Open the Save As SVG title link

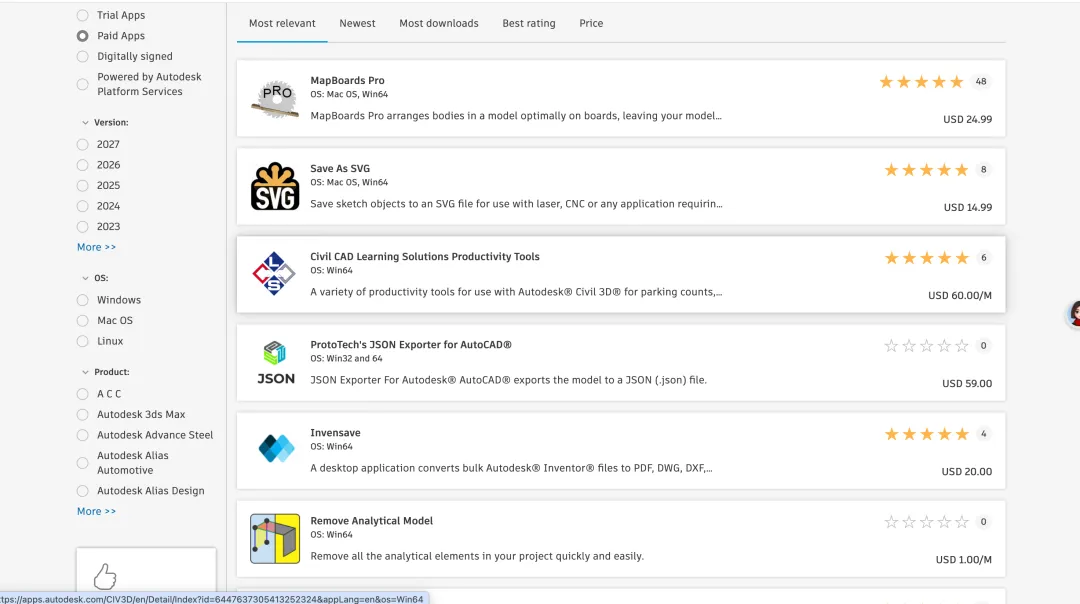point(340,169)
